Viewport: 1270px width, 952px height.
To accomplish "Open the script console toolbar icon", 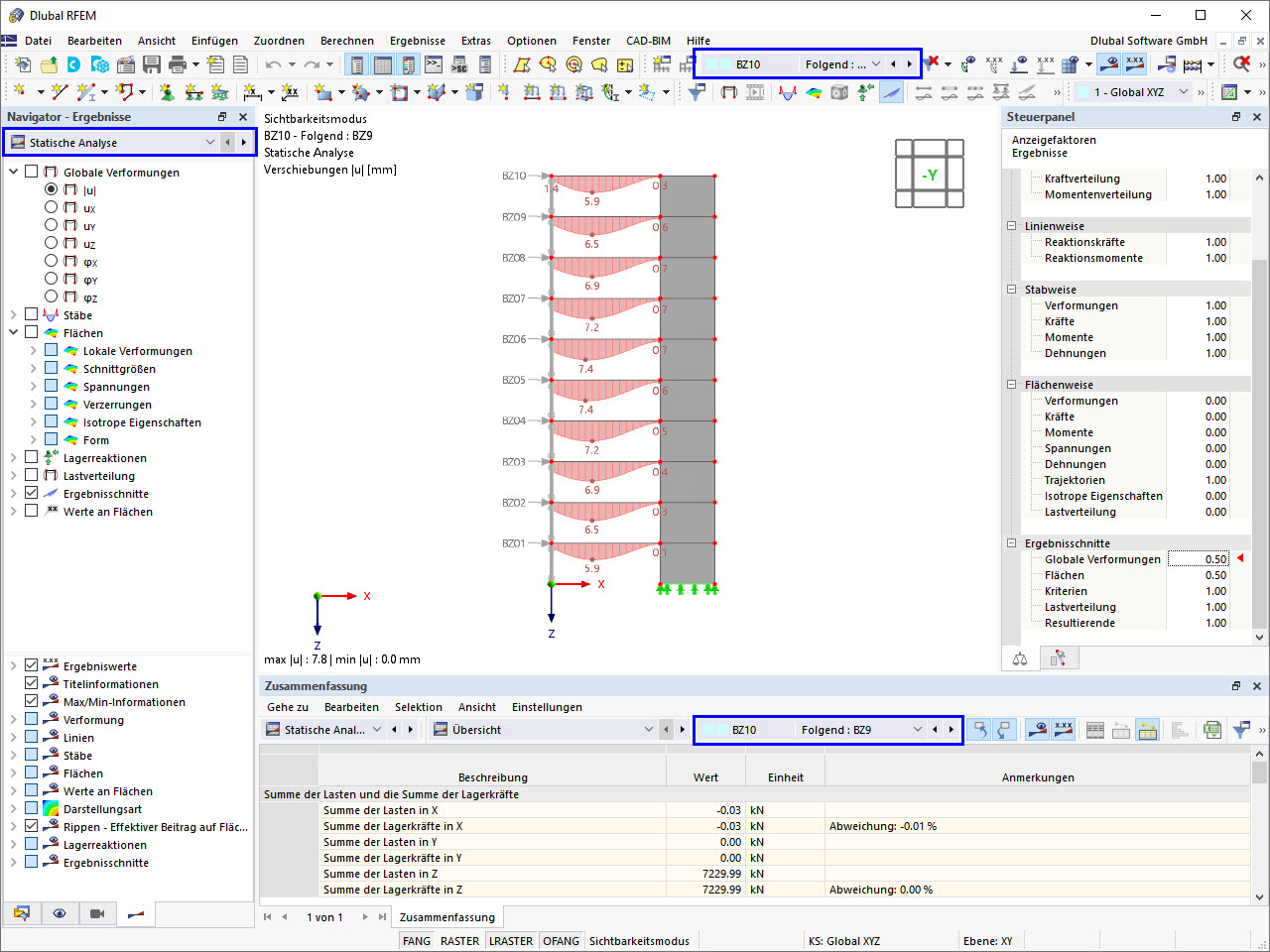I will click(434, 64).
